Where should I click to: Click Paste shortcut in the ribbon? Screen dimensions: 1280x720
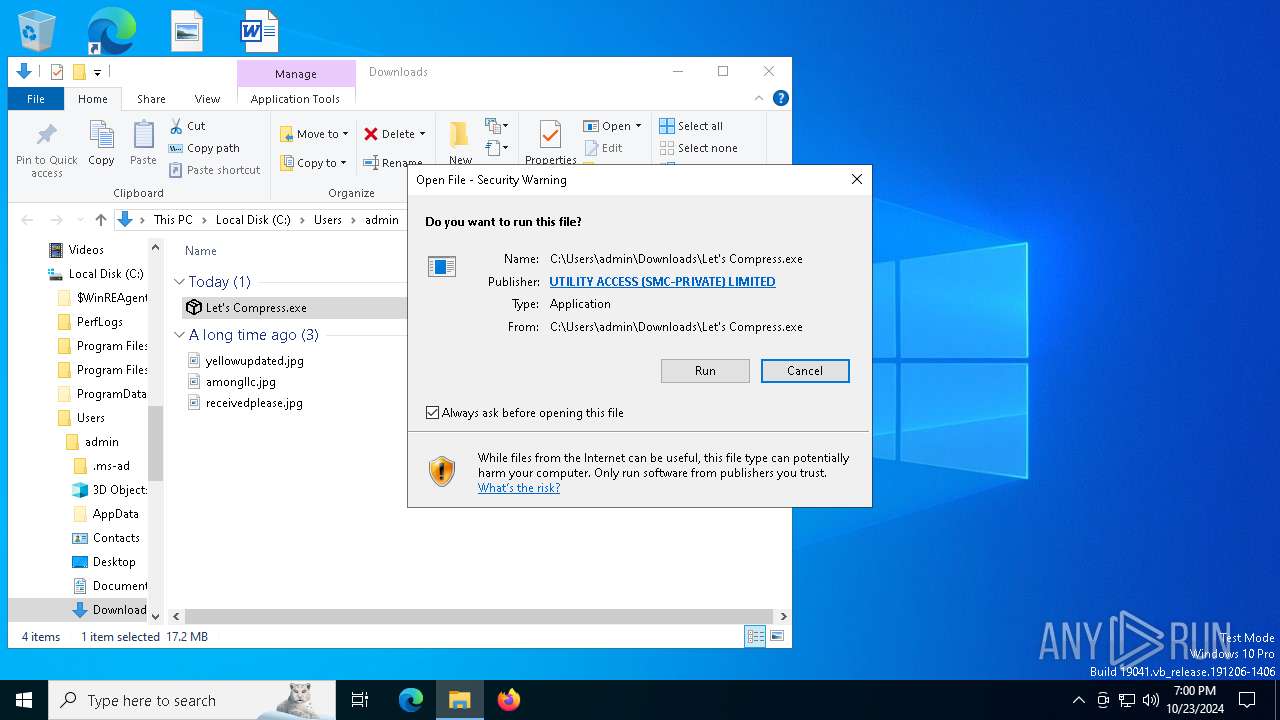215,170
